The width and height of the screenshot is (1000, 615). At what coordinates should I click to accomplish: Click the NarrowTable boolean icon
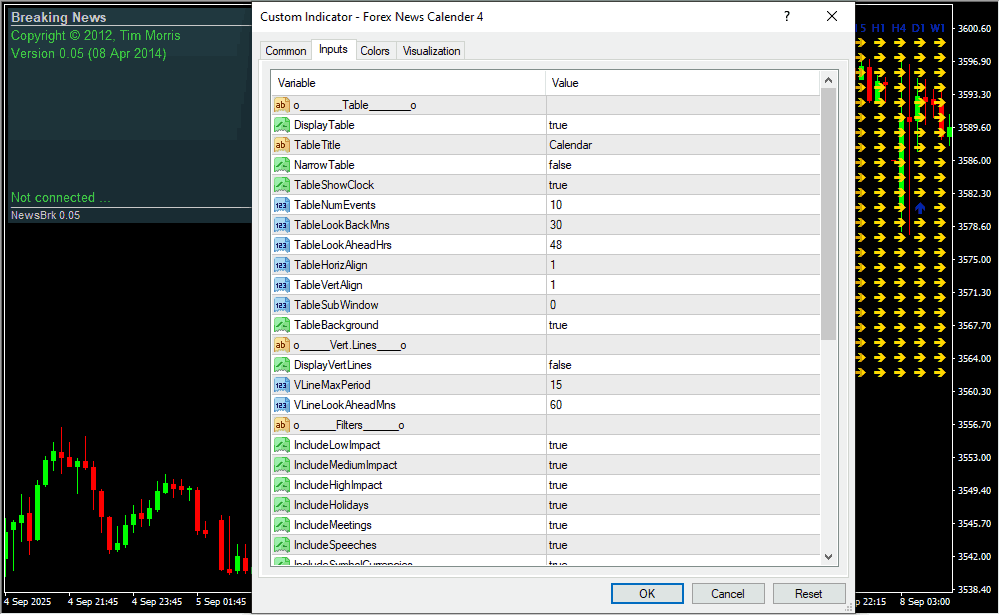[281, 165]
